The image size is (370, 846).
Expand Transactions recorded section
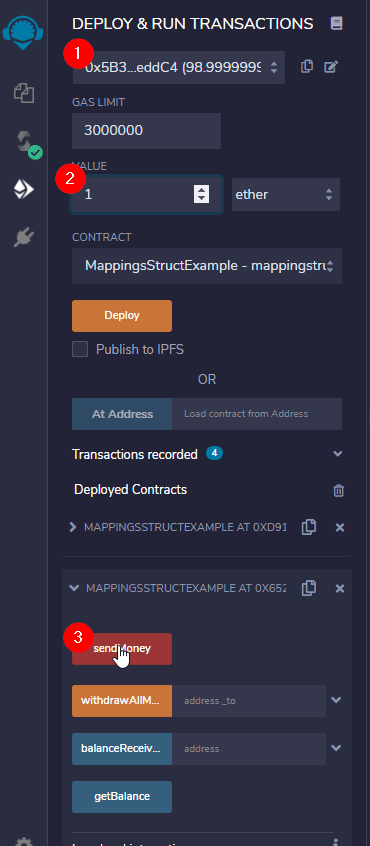point(338,454)
